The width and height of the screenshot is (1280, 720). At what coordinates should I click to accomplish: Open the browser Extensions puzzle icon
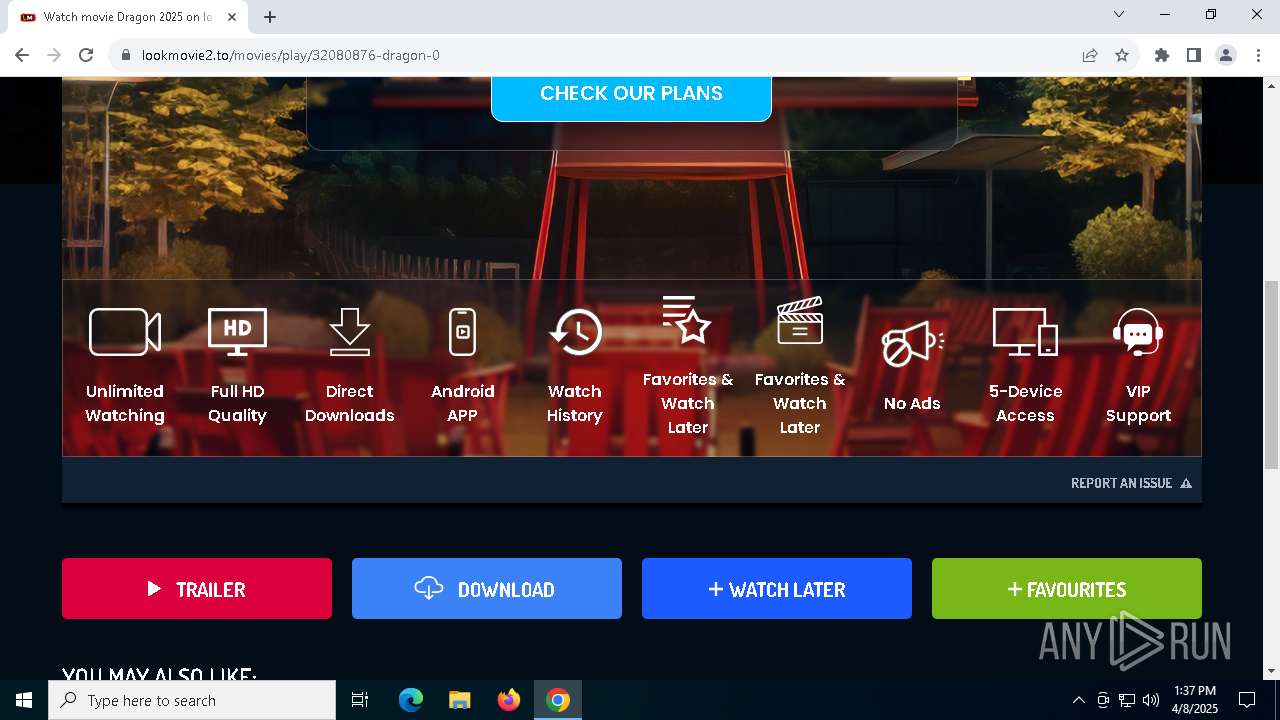(x=1162, y=55)
